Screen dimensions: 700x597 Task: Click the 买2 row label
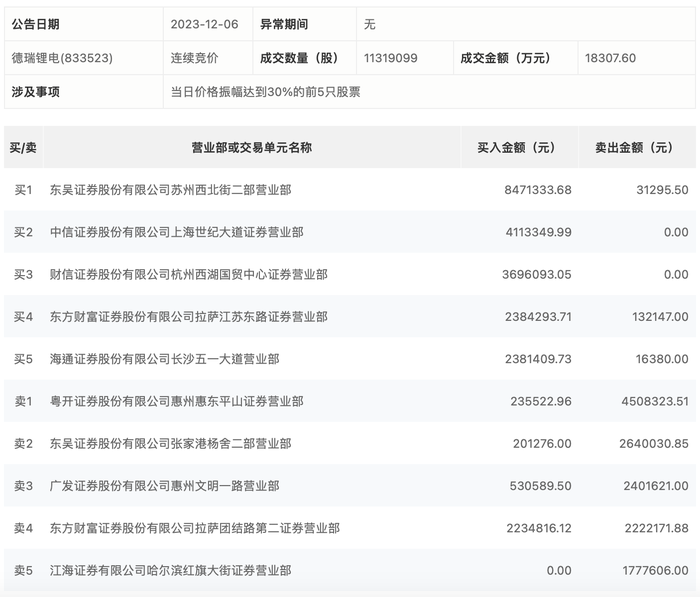click(23, 232)
